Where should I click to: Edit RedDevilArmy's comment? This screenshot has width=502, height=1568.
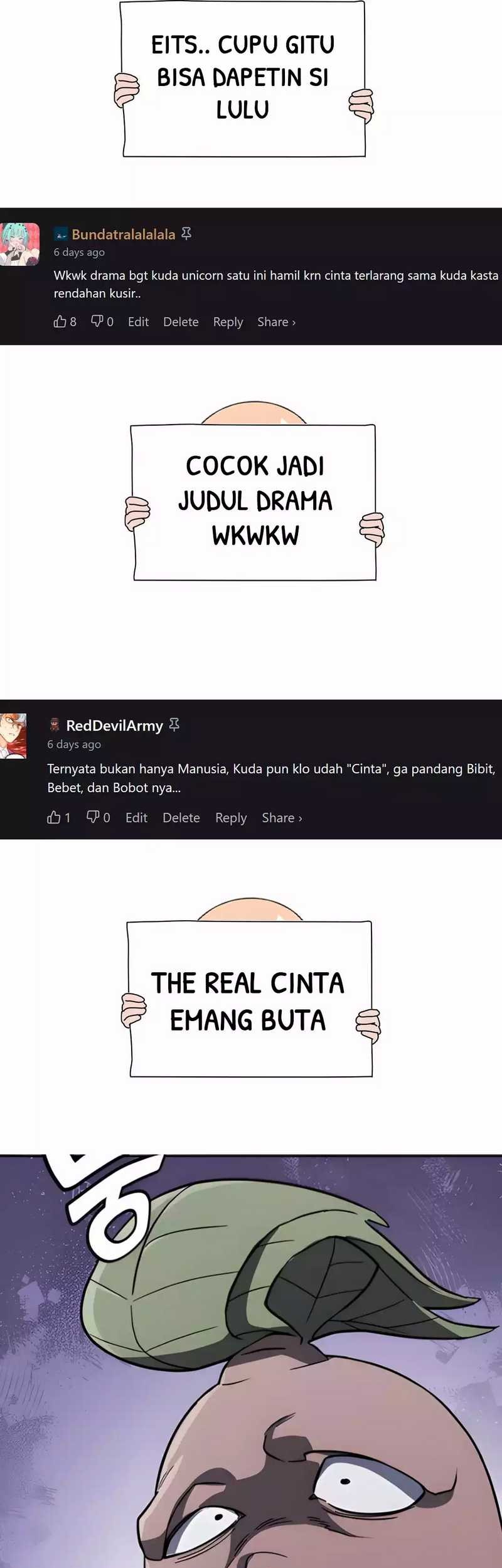pyautogui.click(x=136, y=818)
